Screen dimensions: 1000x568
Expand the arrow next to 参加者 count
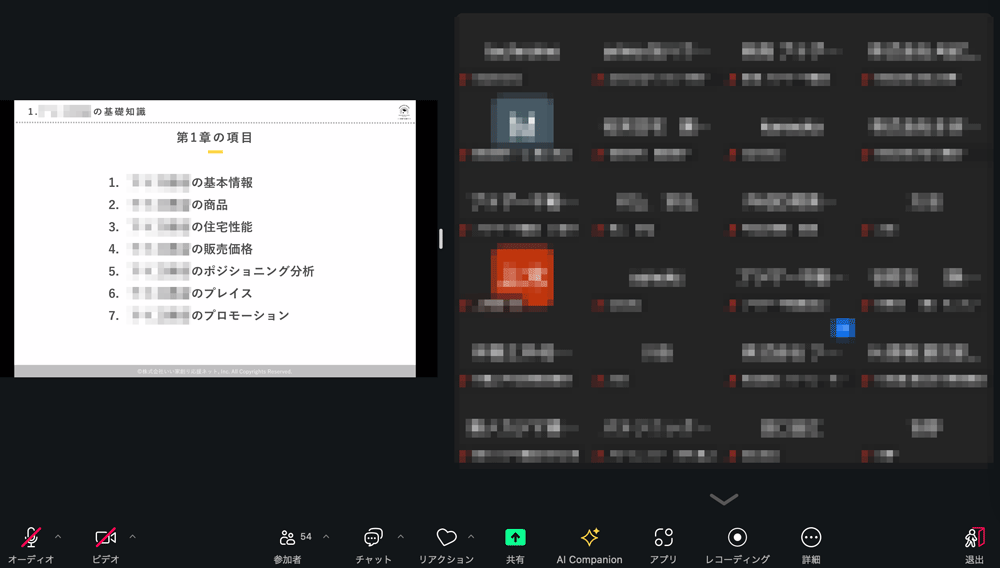[x=326, y=537]
